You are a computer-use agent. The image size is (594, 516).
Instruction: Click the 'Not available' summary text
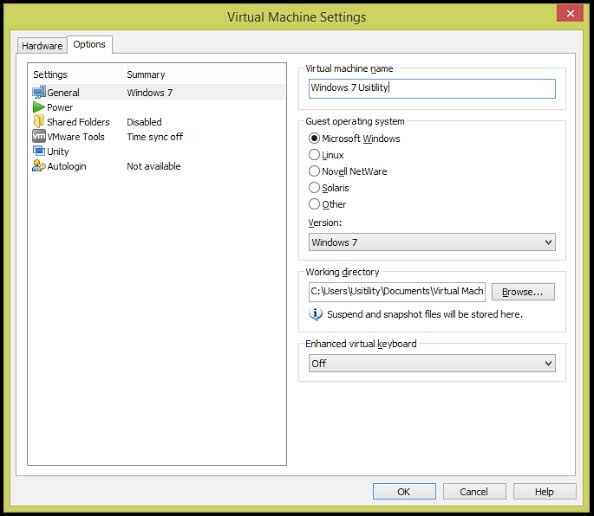tap(153, 166)
